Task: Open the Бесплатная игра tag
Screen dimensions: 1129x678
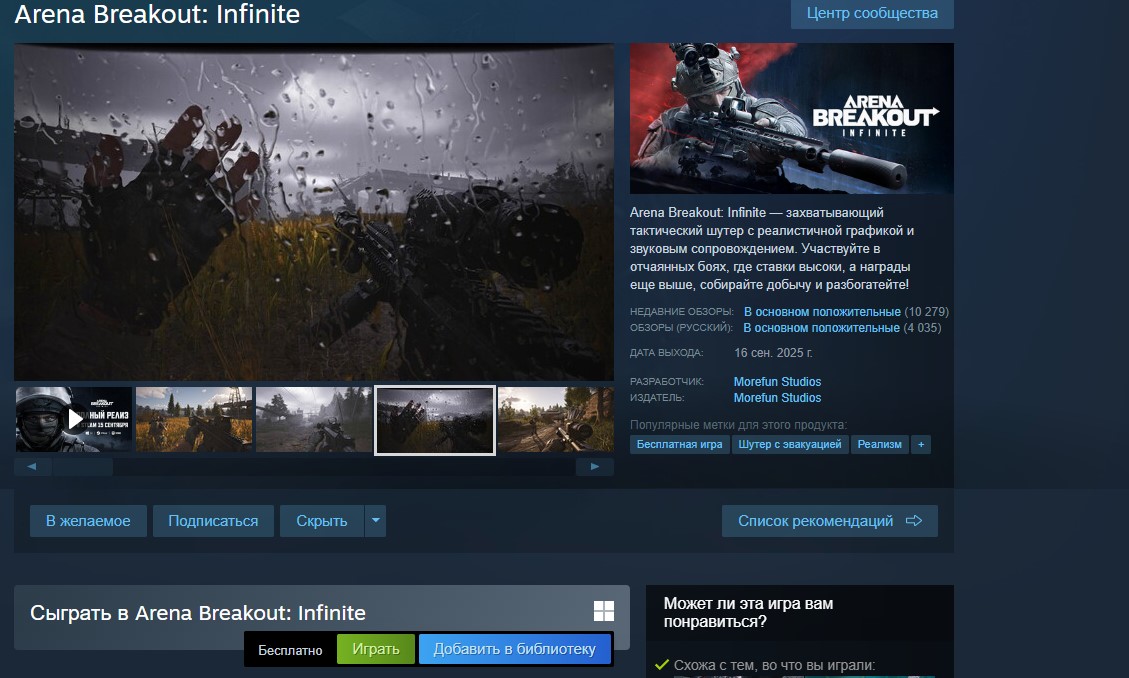Action: [x=679, y=444]
